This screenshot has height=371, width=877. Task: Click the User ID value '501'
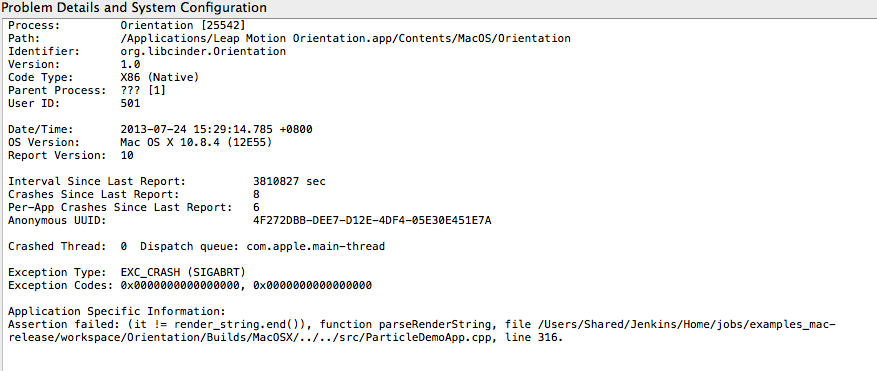(130, 103)
